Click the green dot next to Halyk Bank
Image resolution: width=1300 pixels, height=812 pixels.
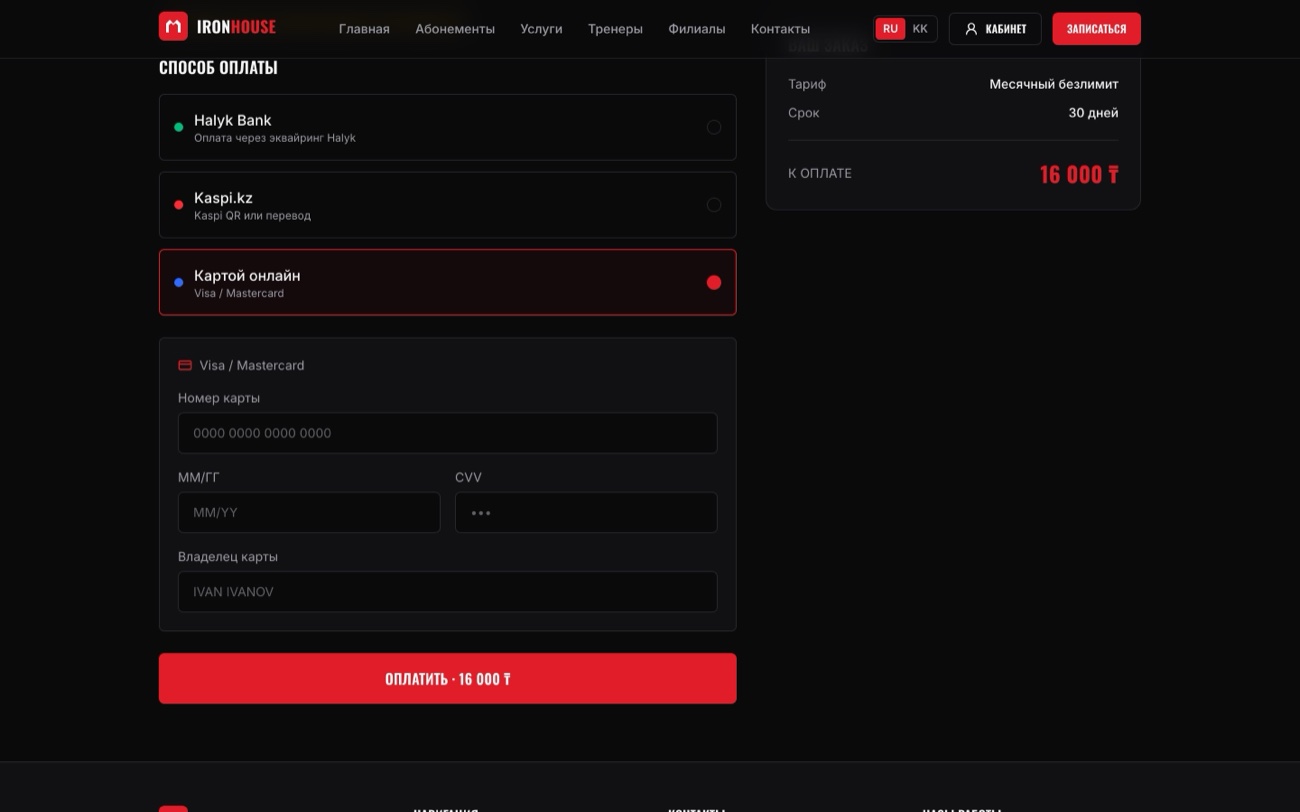(179, 127)
